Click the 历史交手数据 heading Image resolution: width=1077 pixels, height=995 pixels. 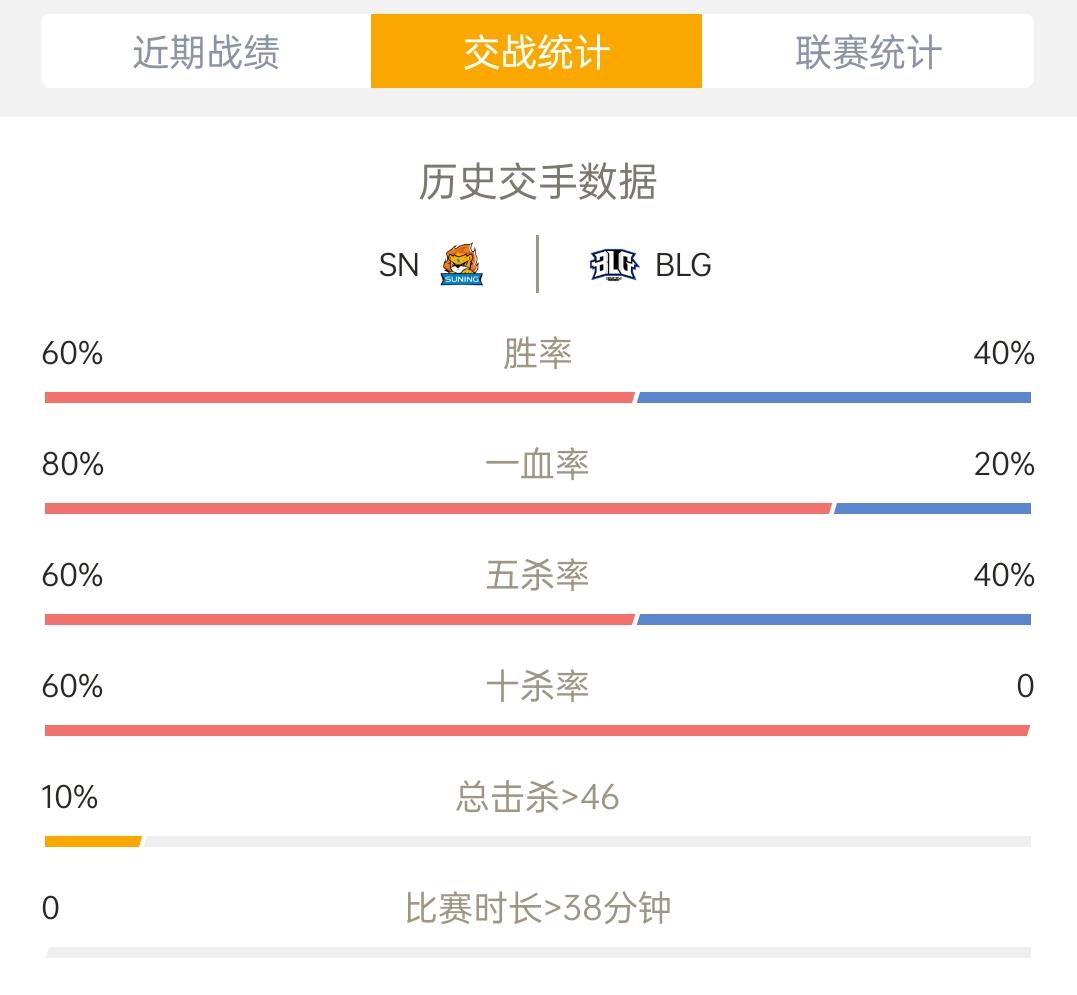tap(538, 183)
